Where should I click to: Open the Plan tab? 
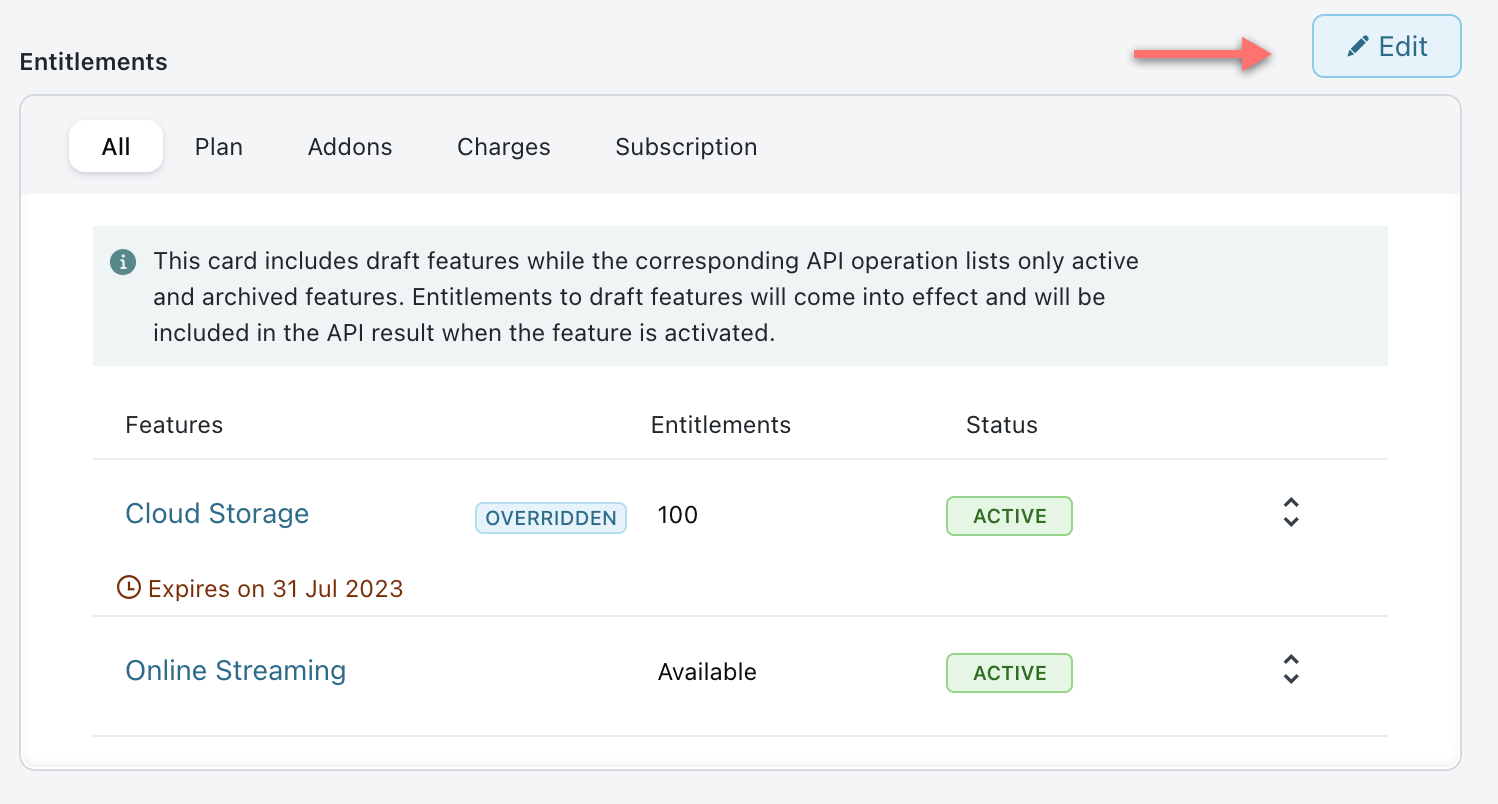pos(219,147)
